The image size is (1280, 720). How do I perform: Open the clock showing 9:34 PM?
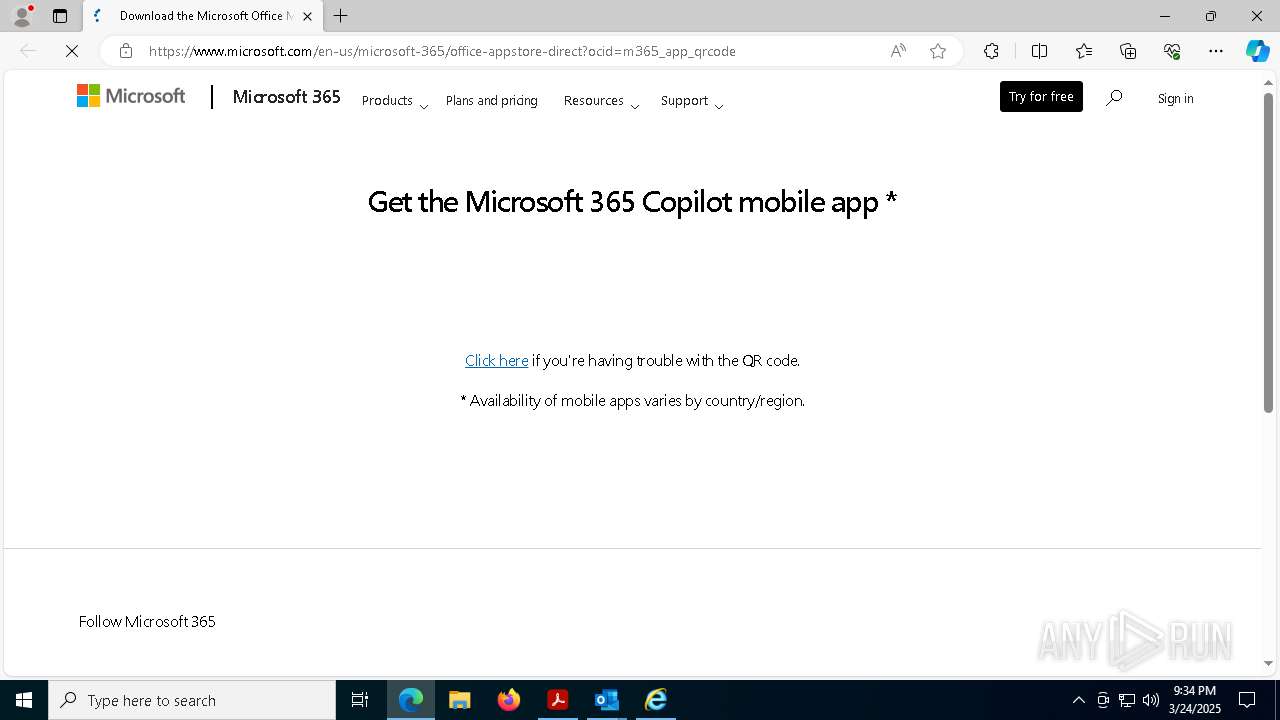pyautogui.click(x=1195, y=699)
